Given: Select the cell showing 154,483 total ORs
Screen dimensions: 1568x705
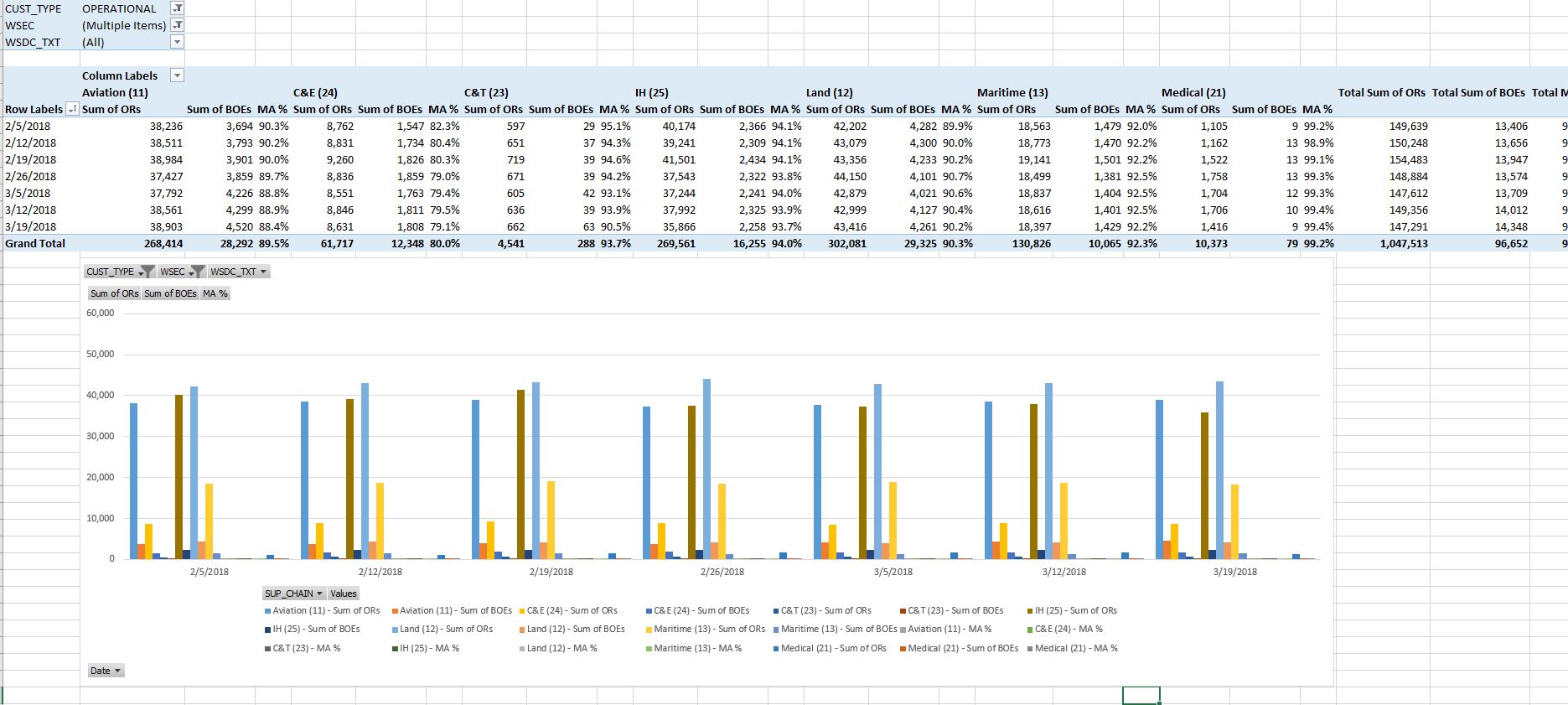Looking at the screenshot, I should click(1409, 159).
